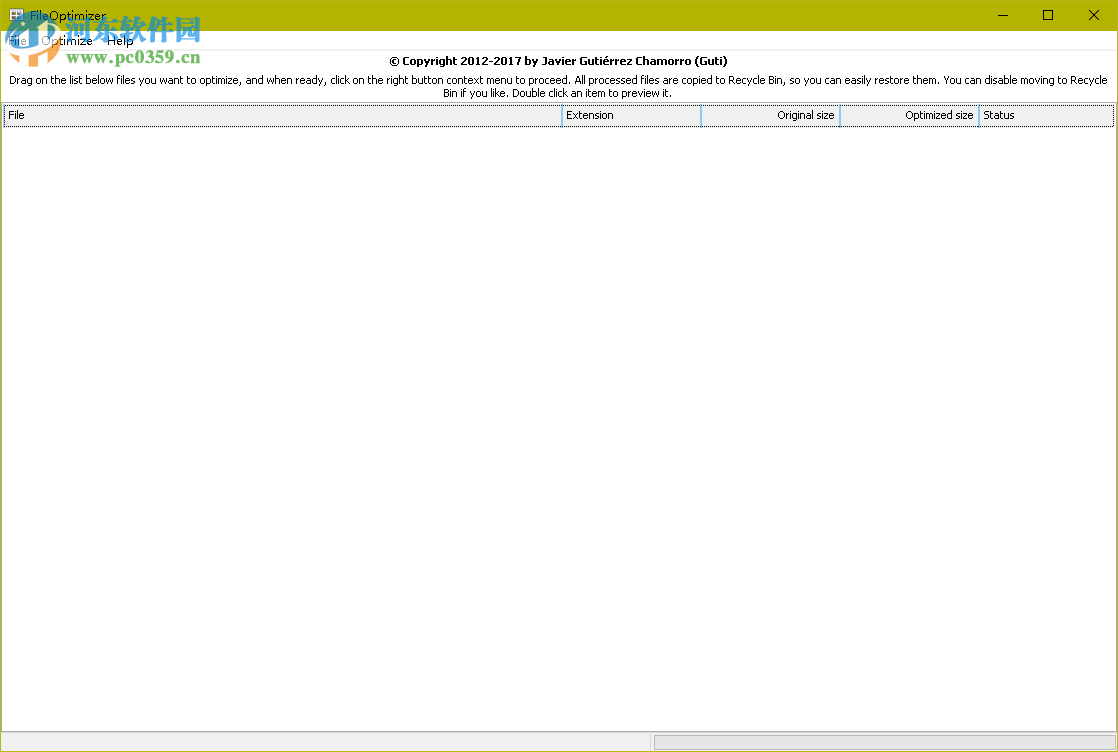Viewport: 1118px width, 752px height.
Task: Sort files by Original size
Action: tap(770, 115)
